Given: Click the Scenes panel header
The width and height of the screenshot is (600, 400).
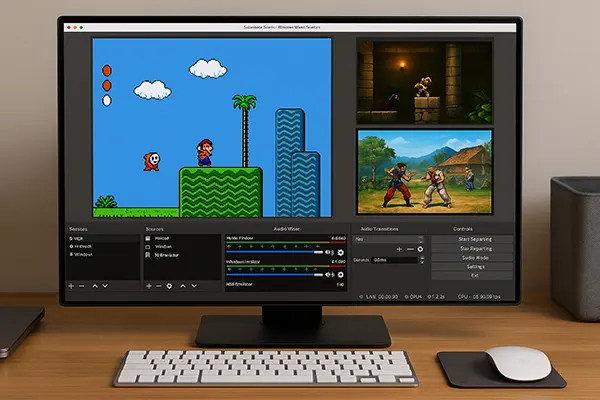Looking at the screenshot, I should click(x=78, y=229).
